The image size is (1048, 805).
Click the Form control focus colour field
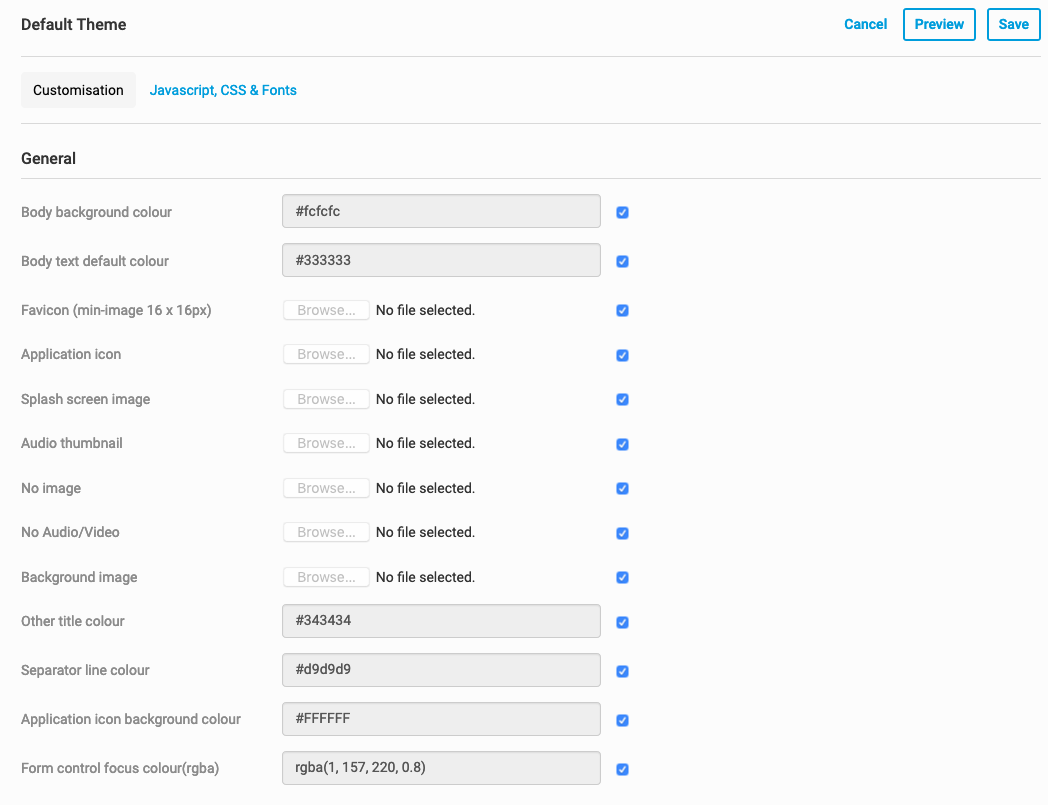click(x=441, y=767)
